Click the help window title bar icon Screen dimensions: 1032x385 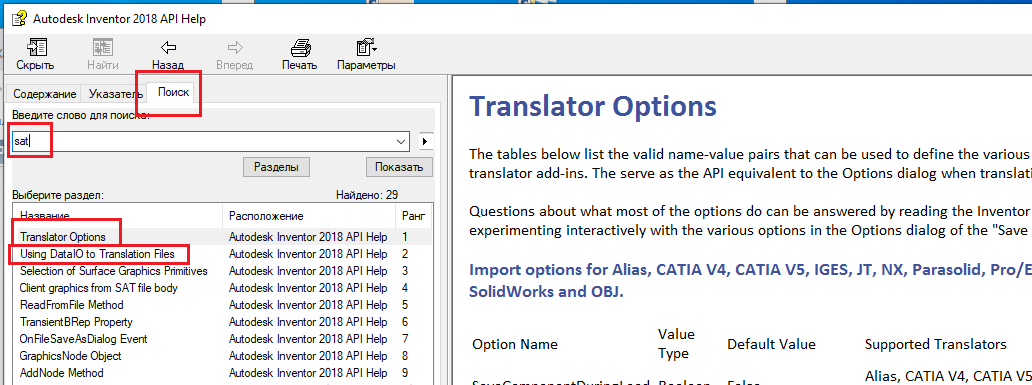20,18
